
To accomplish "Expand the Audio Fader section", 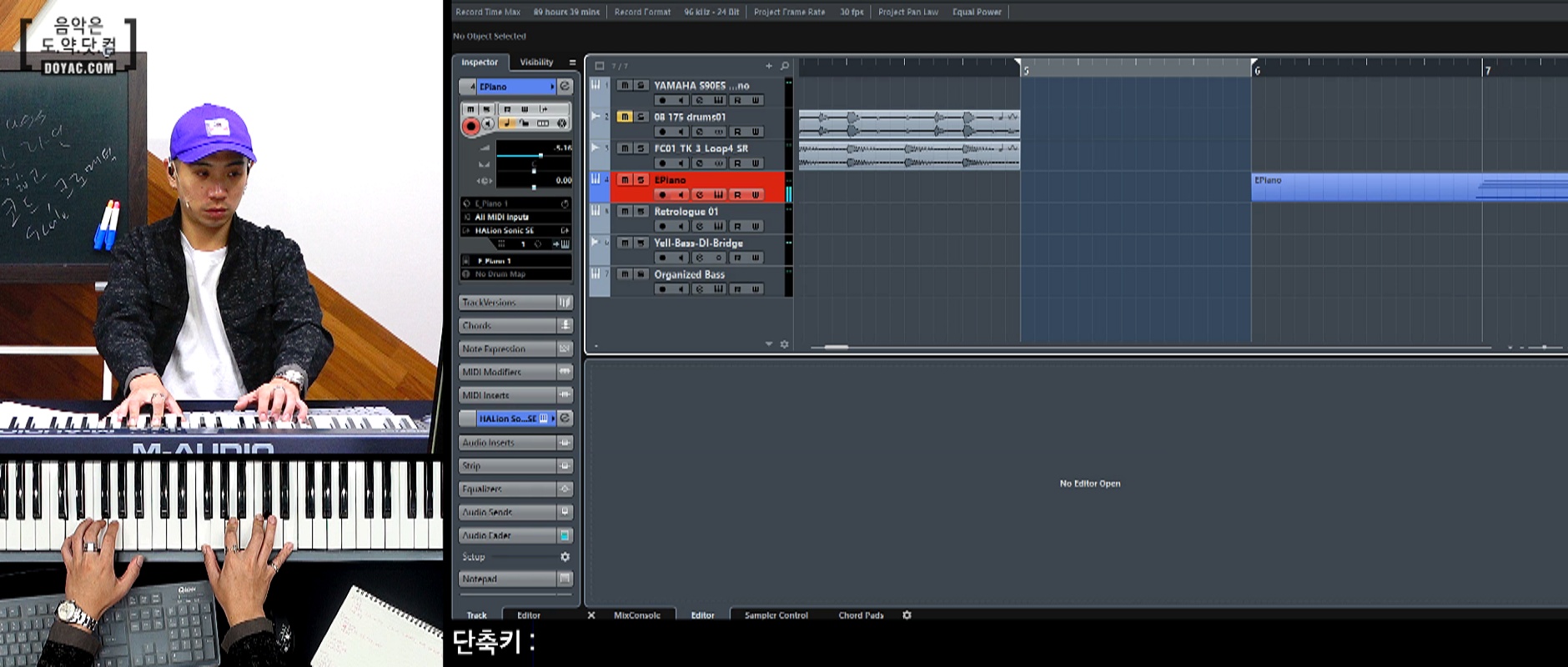I will tap(515, 535).
